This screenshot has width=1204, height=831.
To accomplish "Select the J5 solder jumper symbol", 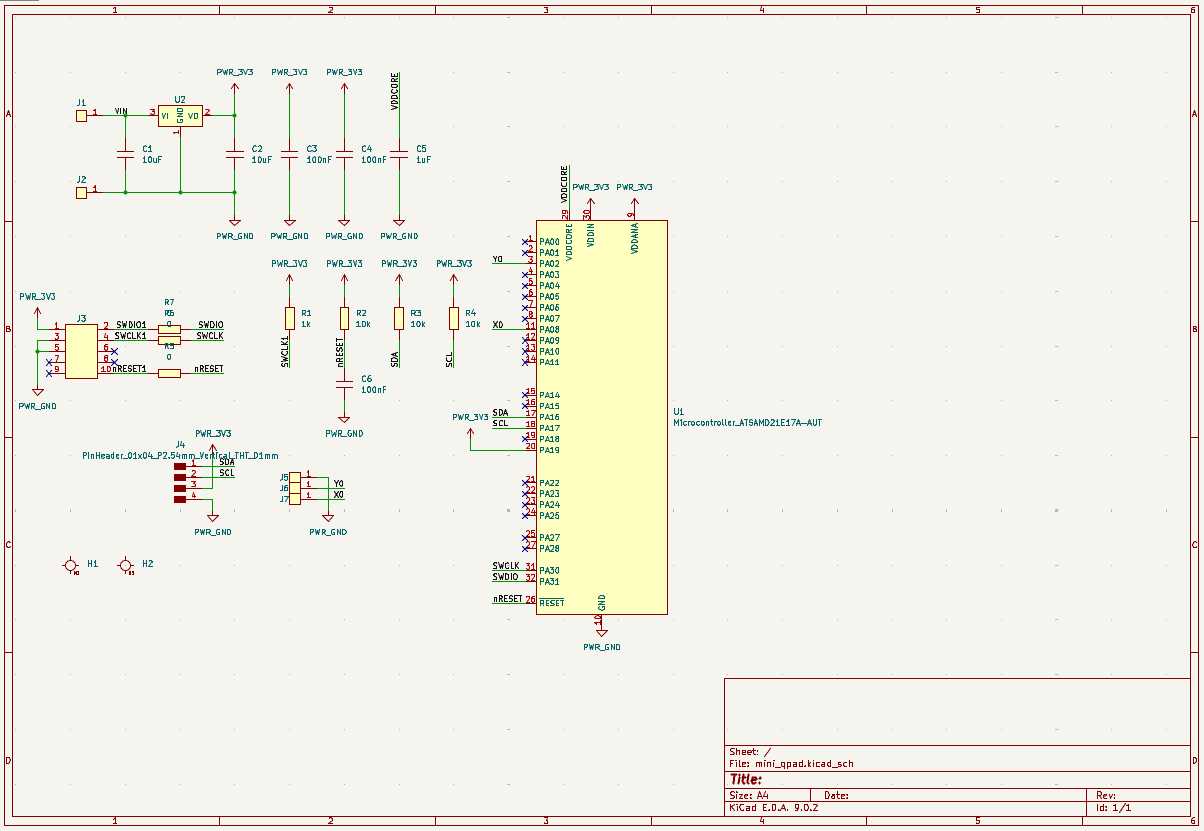I will tap(293, 478).
